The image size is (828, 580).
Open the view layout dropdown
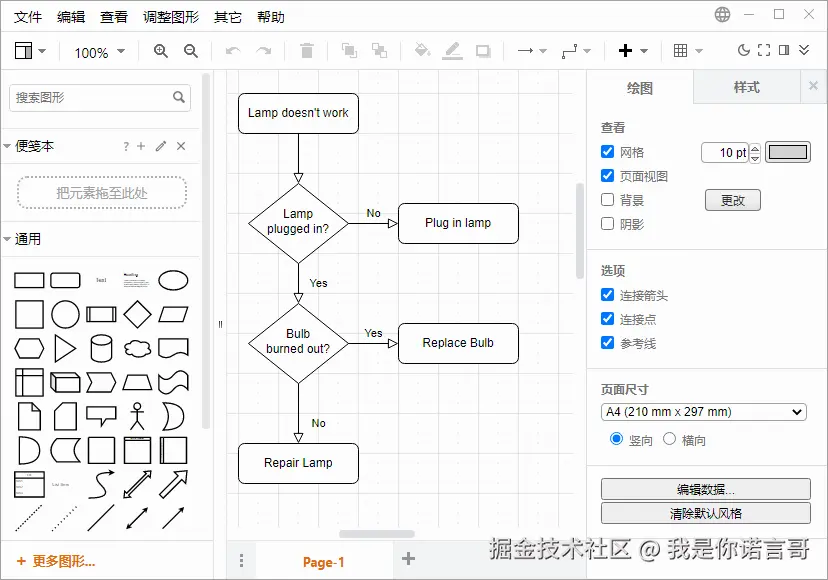coord(30,51)
